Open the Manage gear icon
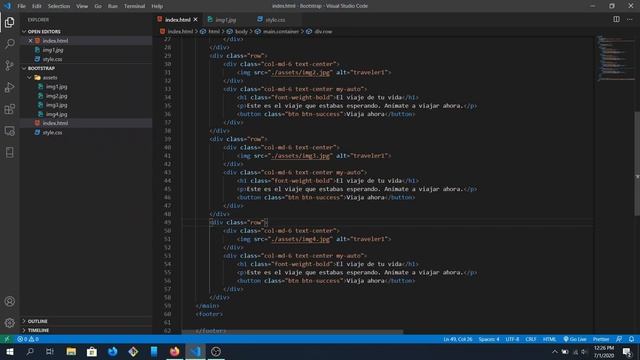 9,323
